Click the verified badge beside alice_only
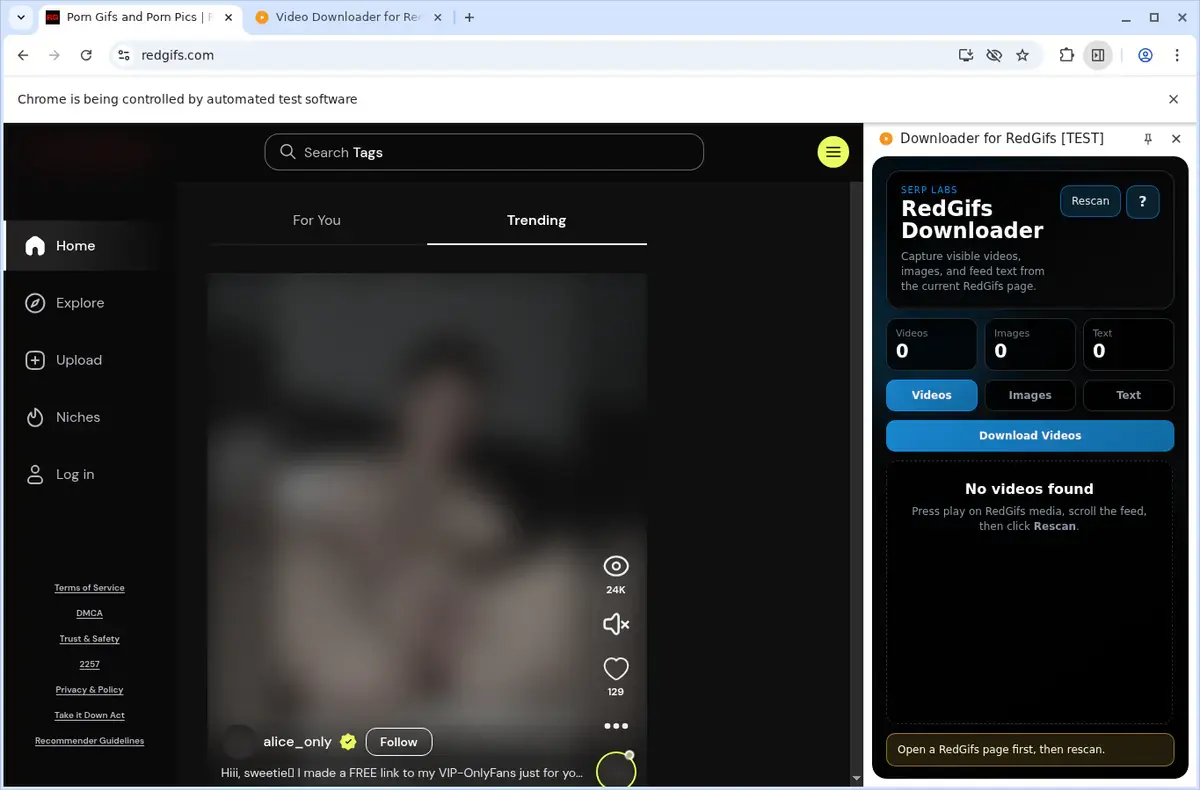This screenshot has height=790, width=1200. (348, 742)
